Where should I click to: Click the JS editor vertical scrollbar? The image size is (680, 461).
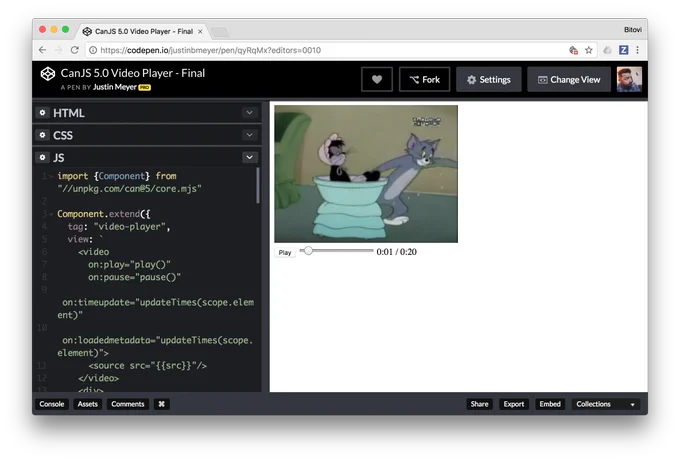click(x=258, y=186)
